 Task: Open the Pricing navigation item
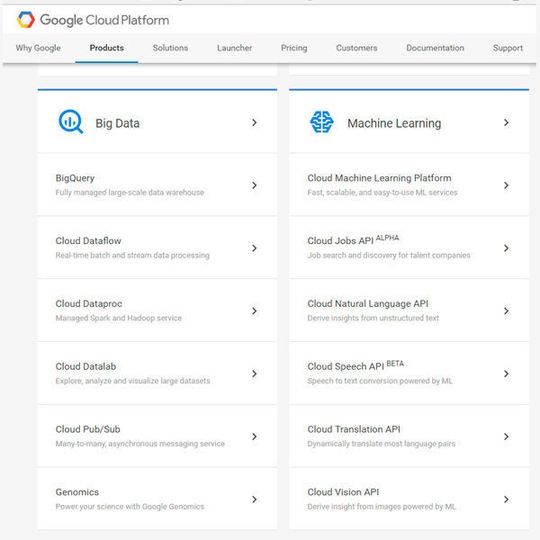(x=294, y=48)
